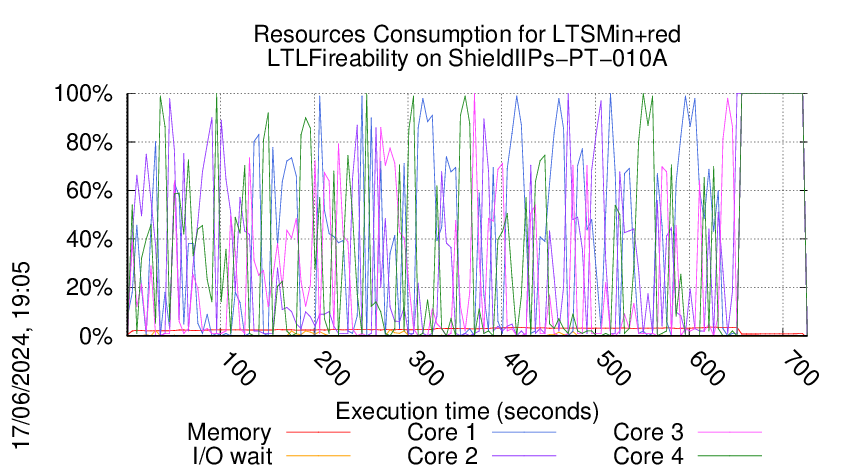Click the Core 3 legend label

click(x=648, y=433)
